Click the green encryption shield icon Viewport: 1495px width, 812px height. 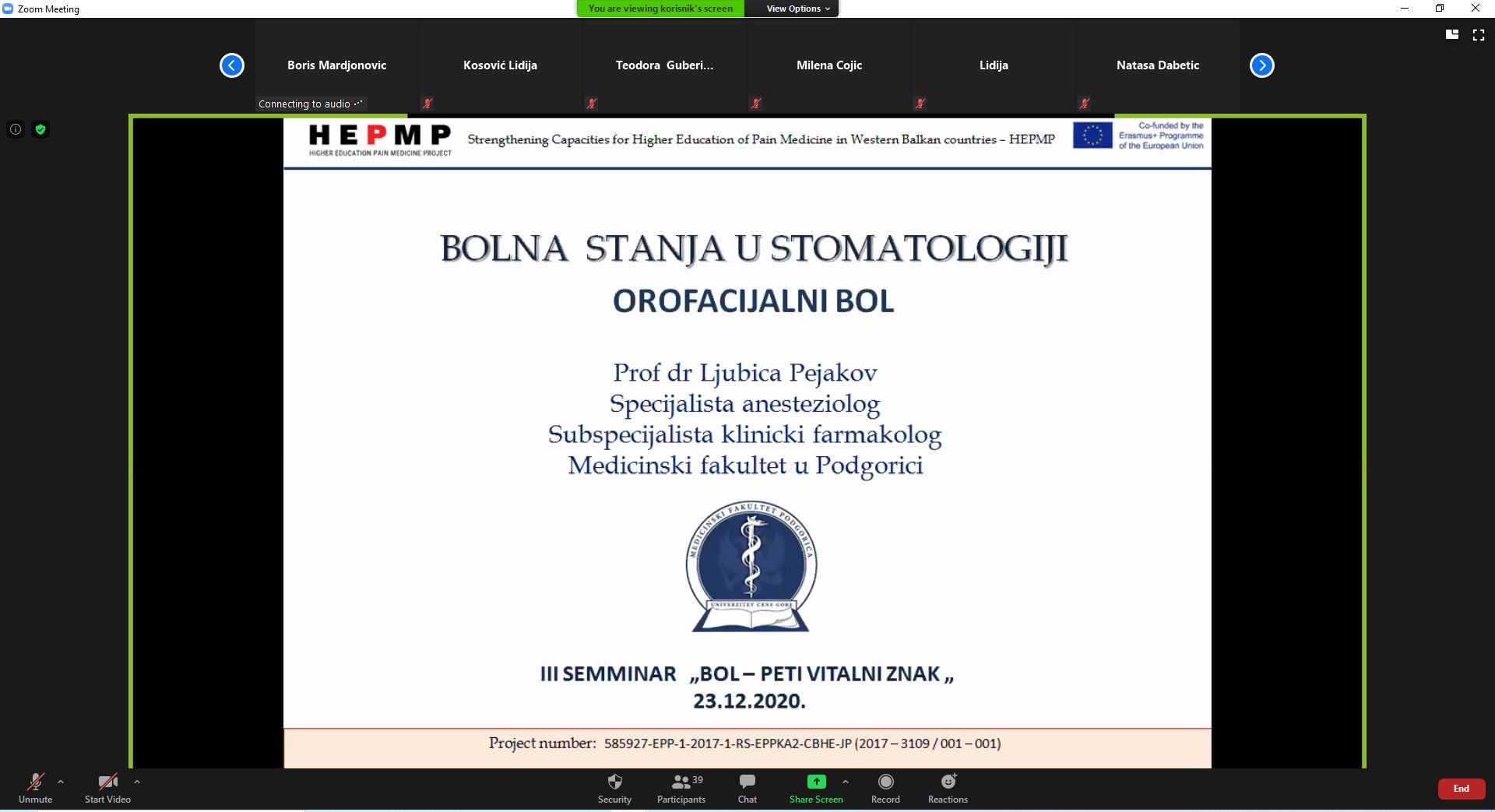(40, 129)
